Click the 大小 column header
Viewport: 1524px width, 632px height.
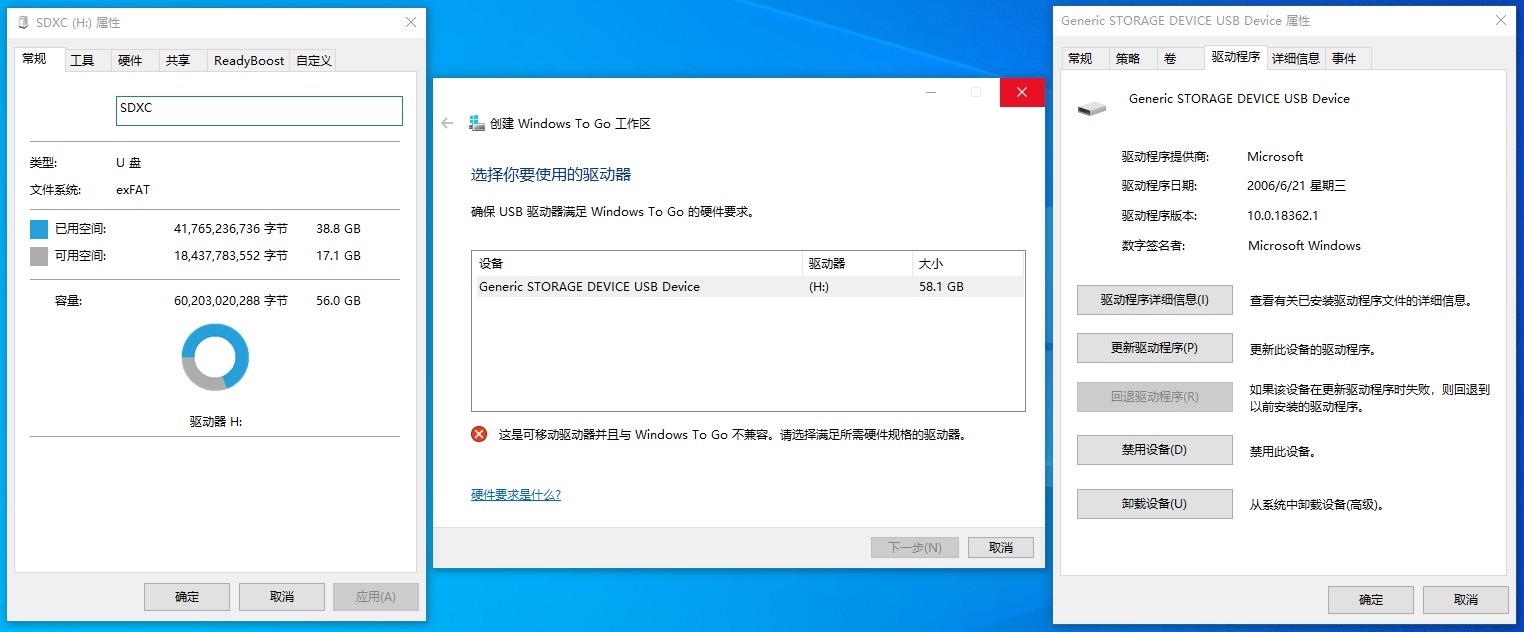(x=968, y=264)
